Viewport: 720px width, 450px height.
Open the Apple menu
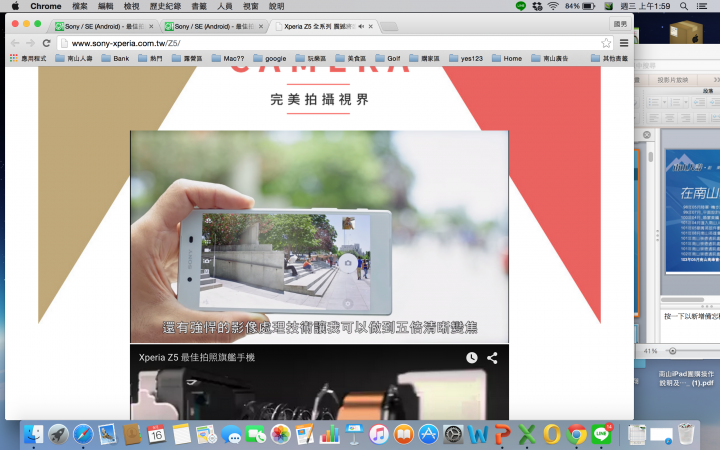[15, 6]
